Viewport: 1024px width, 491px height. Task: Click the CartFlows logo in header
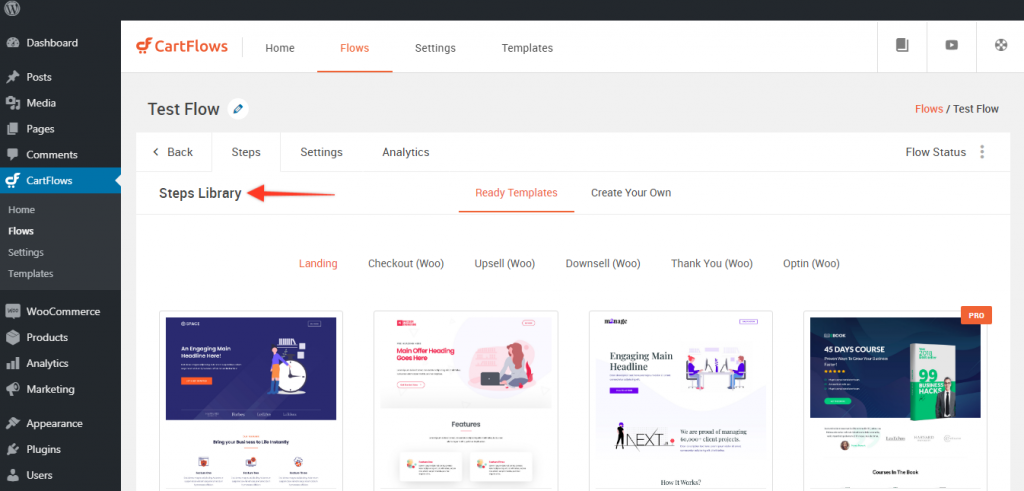click(182, 47)
